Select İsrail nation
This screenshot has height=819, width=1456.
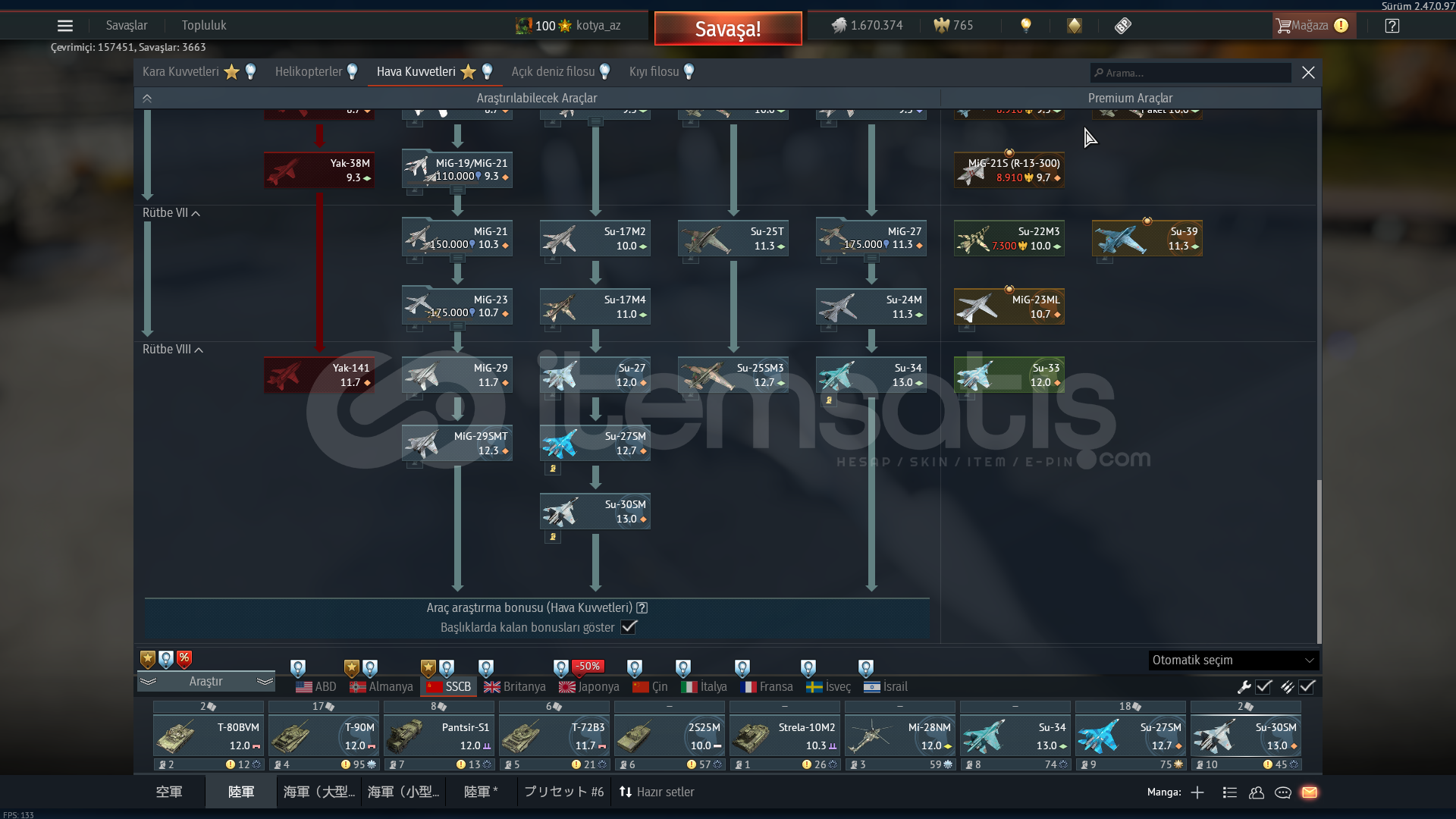886,687
